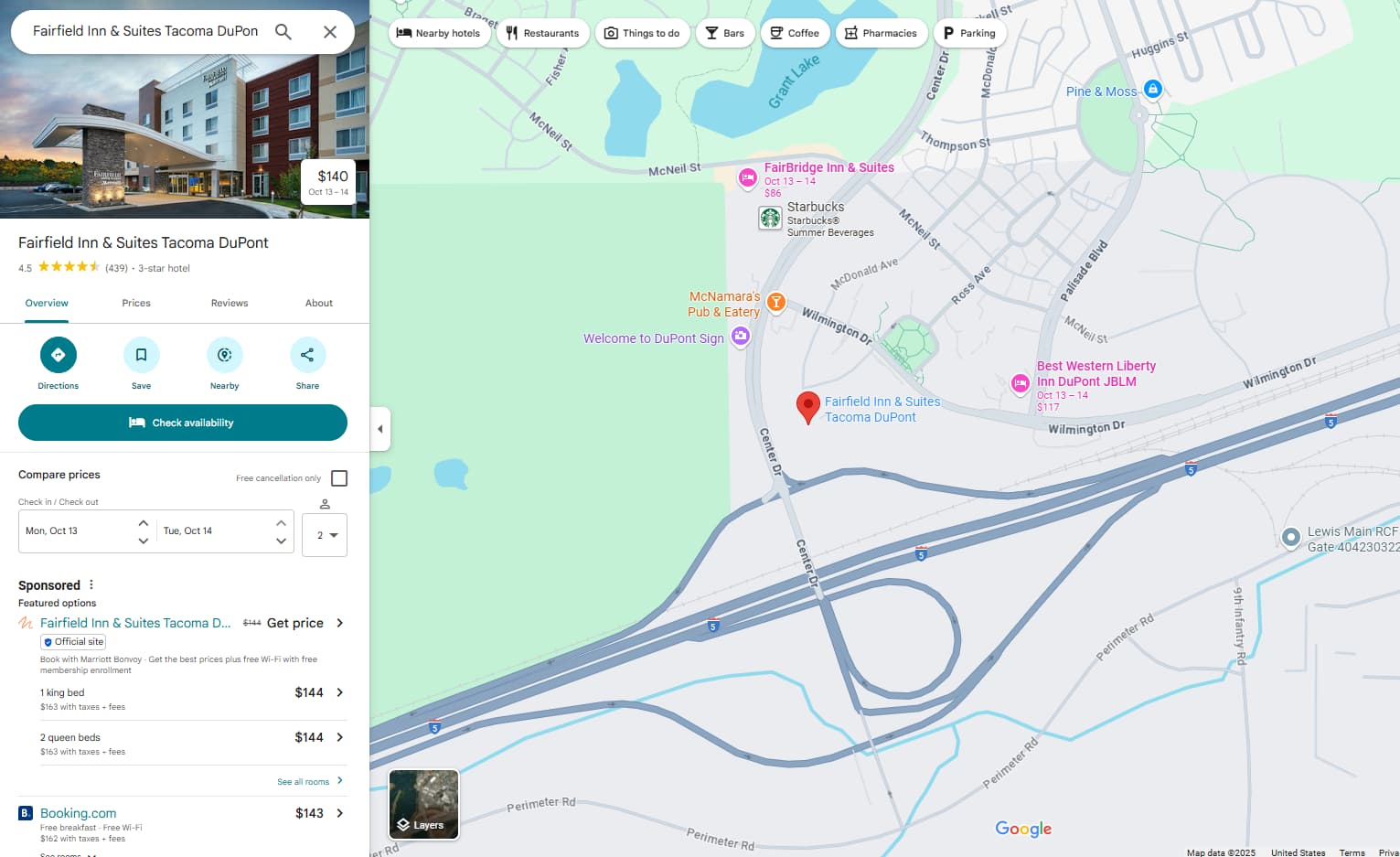Viewport: 1400px width, 857px height.
Task: Enable Free cancellation only checkbox
Action: tap(339, 478)
